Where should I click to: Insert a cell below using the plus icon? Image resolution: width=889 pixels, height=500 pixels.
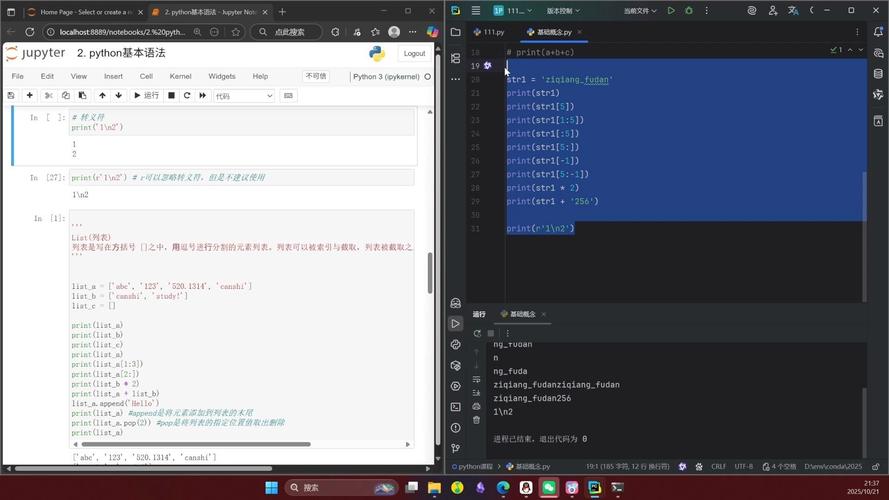click(29, 96)
